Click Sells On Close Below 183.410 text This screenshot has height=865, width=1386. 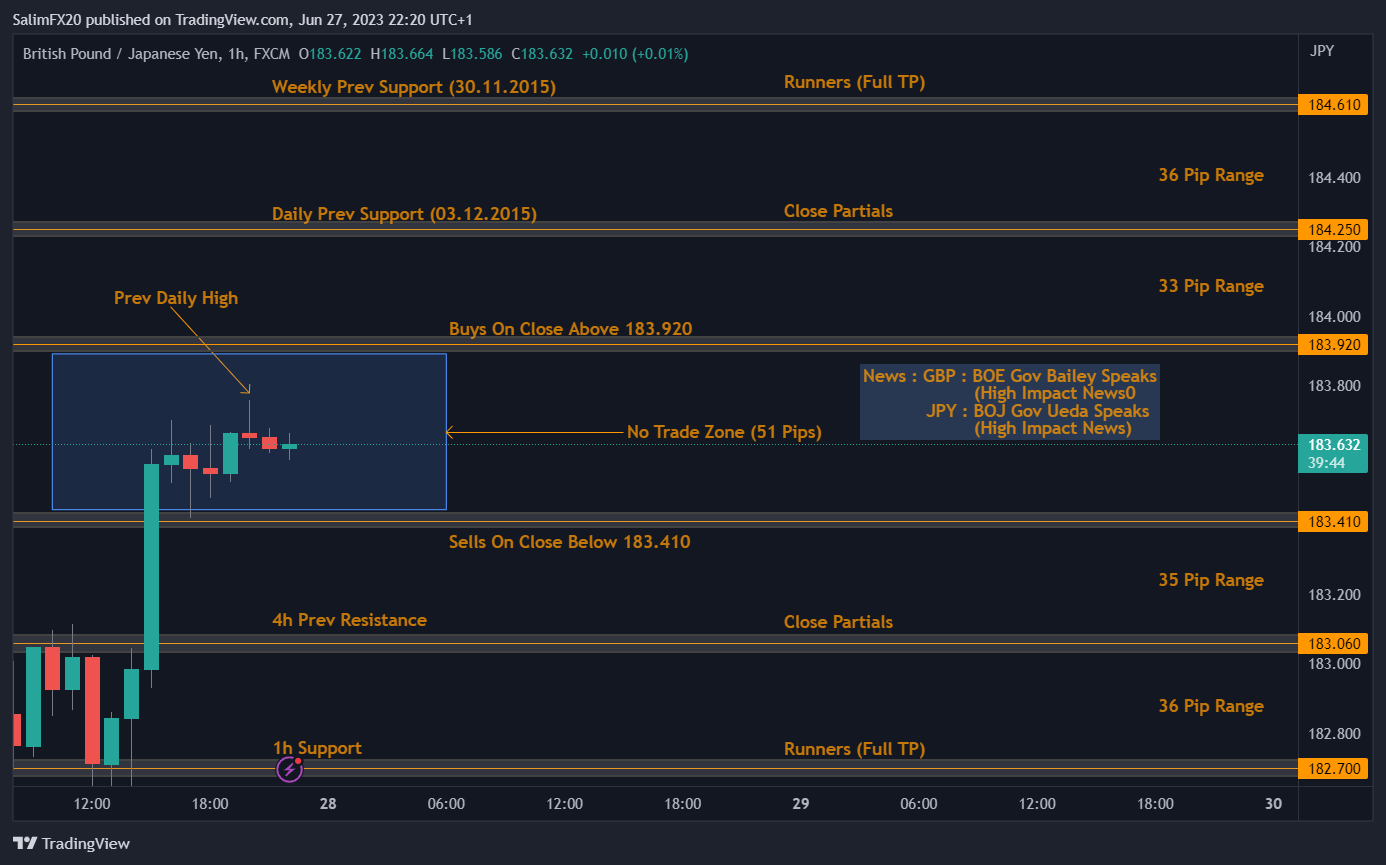pos(569,542)
